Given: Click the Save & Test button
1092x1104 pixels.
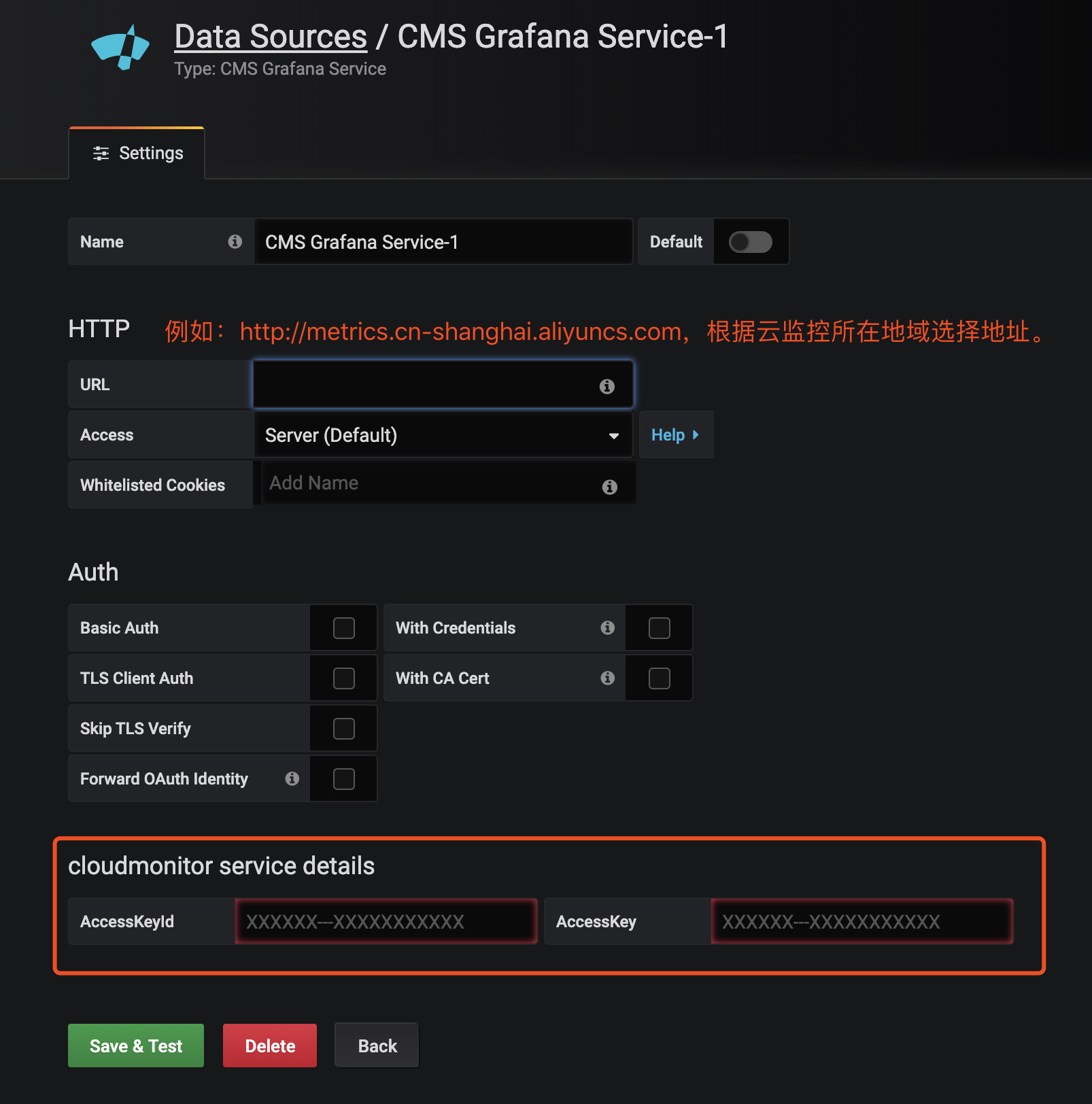Looking at the screenshot, I should 136,1046.
